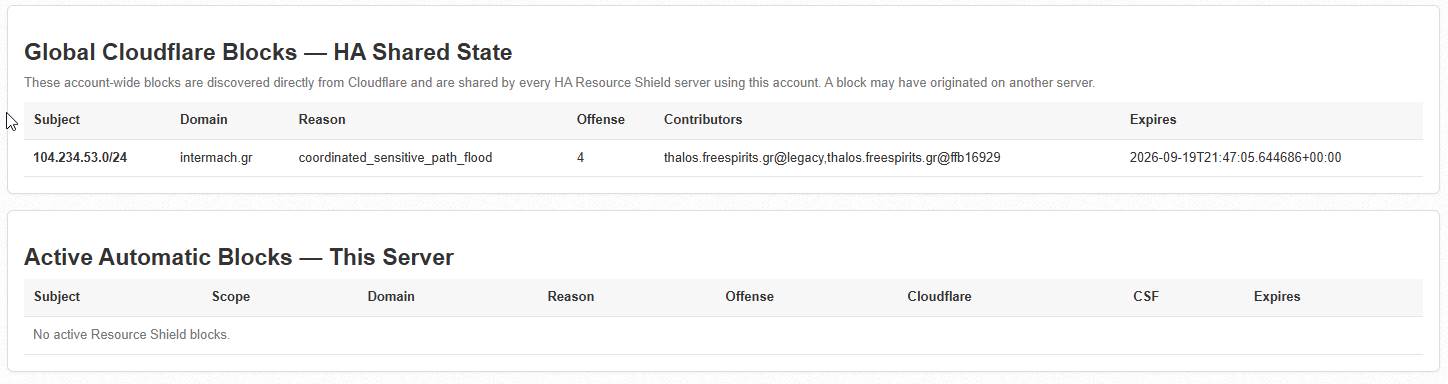Click the Offense header in the global table
Viewport: 1448px width, 384px height.
tap(601, 120)
